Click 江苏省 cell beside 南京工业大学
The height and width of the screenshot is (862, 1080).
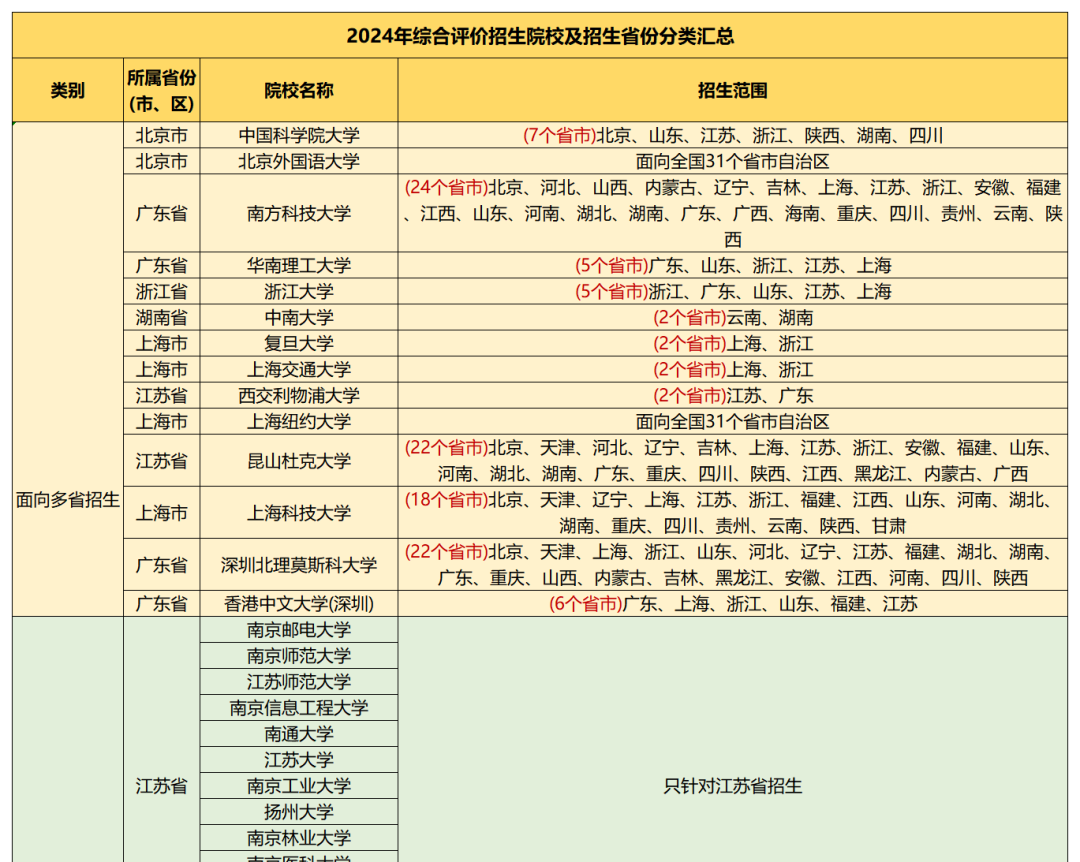coord(162,739)
